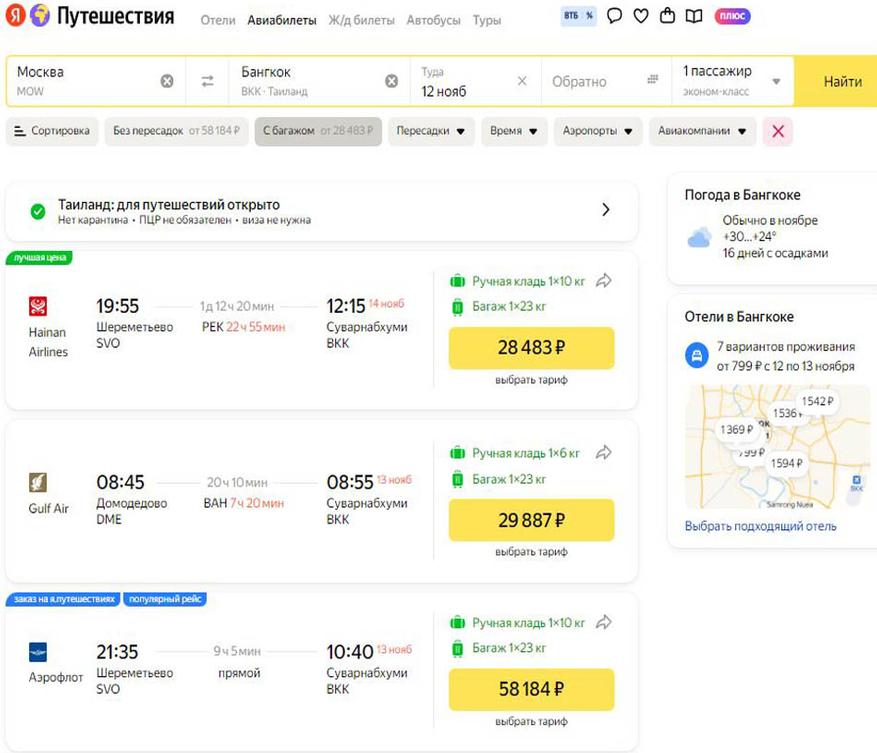The image size is (877, 753).
Task: Switch to the Ж/д билеты tab
Action: pyautogui.click(x=361, y=20)
